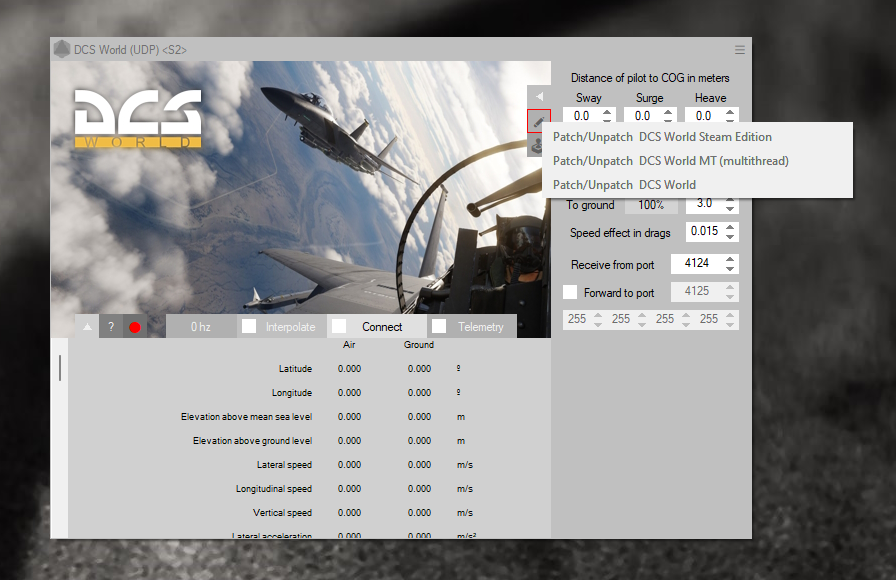Open the hamburger menu in title bar
The height and width of the screenshot is (580, 896).
click(x=740, y=50)
